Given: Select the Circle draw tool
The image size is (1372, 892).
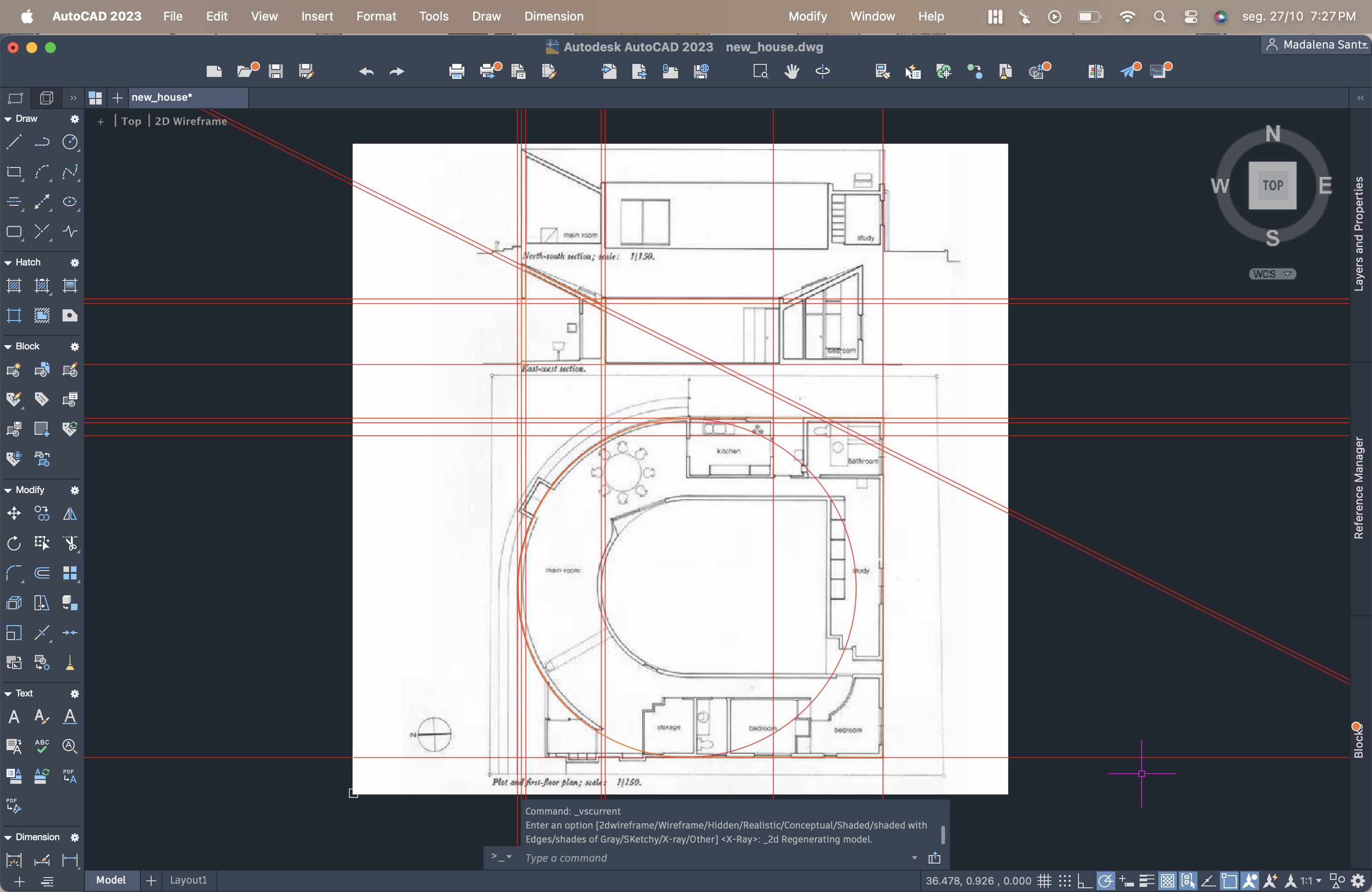Looking at the screenshot, I should click(x=70, y=142).
